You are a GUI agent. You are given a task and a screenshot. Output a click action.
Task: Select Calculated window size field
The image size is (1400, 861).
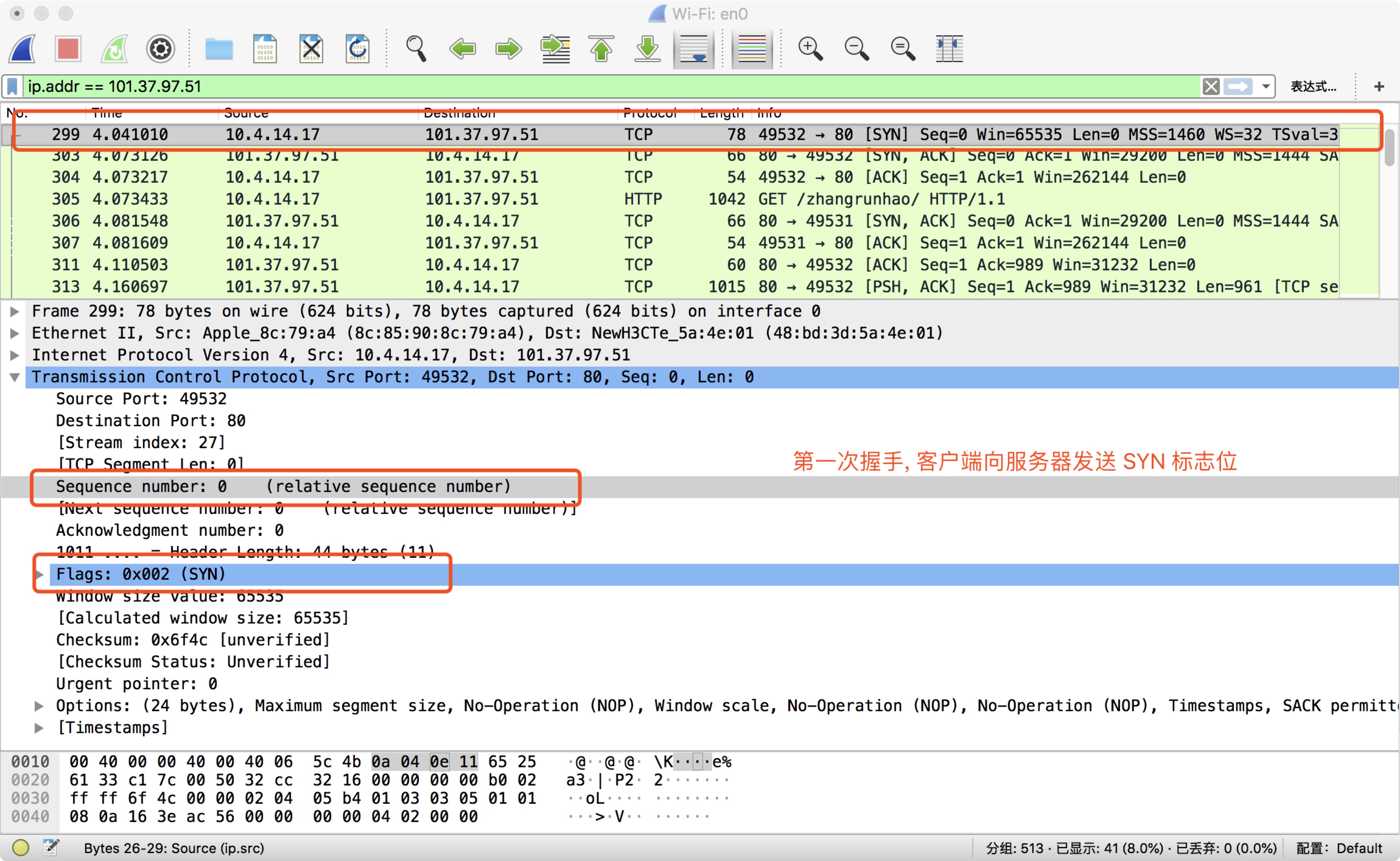[203, 618]
